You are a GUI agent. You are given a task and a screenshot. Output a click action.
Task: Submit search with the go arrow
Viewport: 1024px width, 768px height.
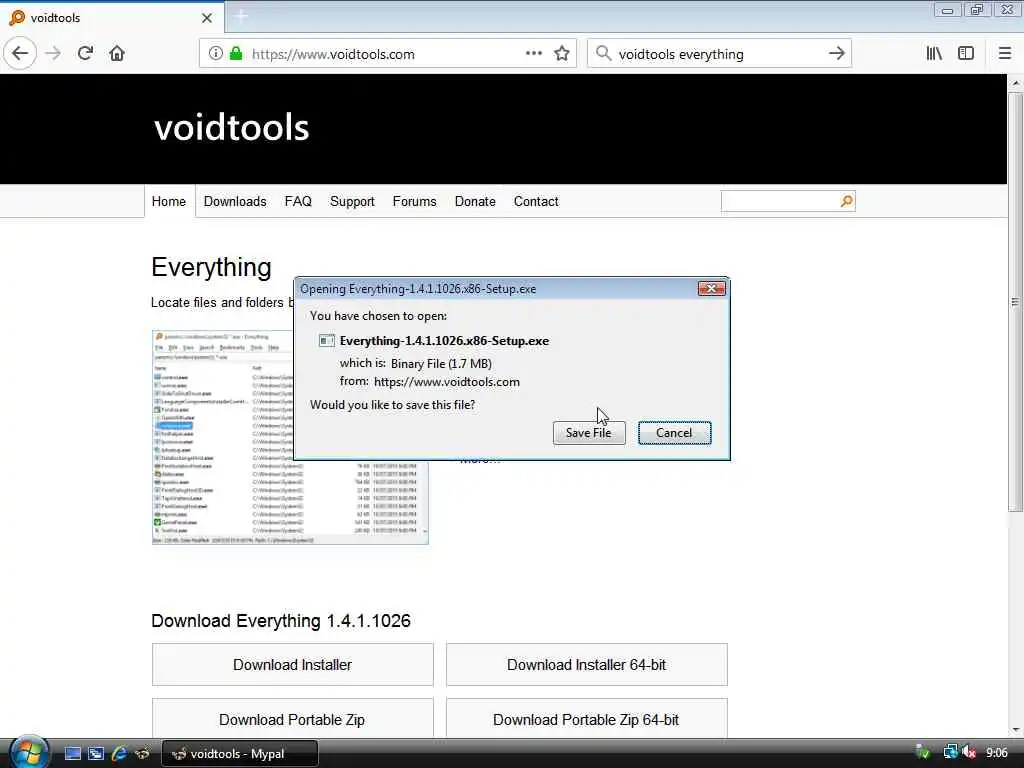click(837, 54)
